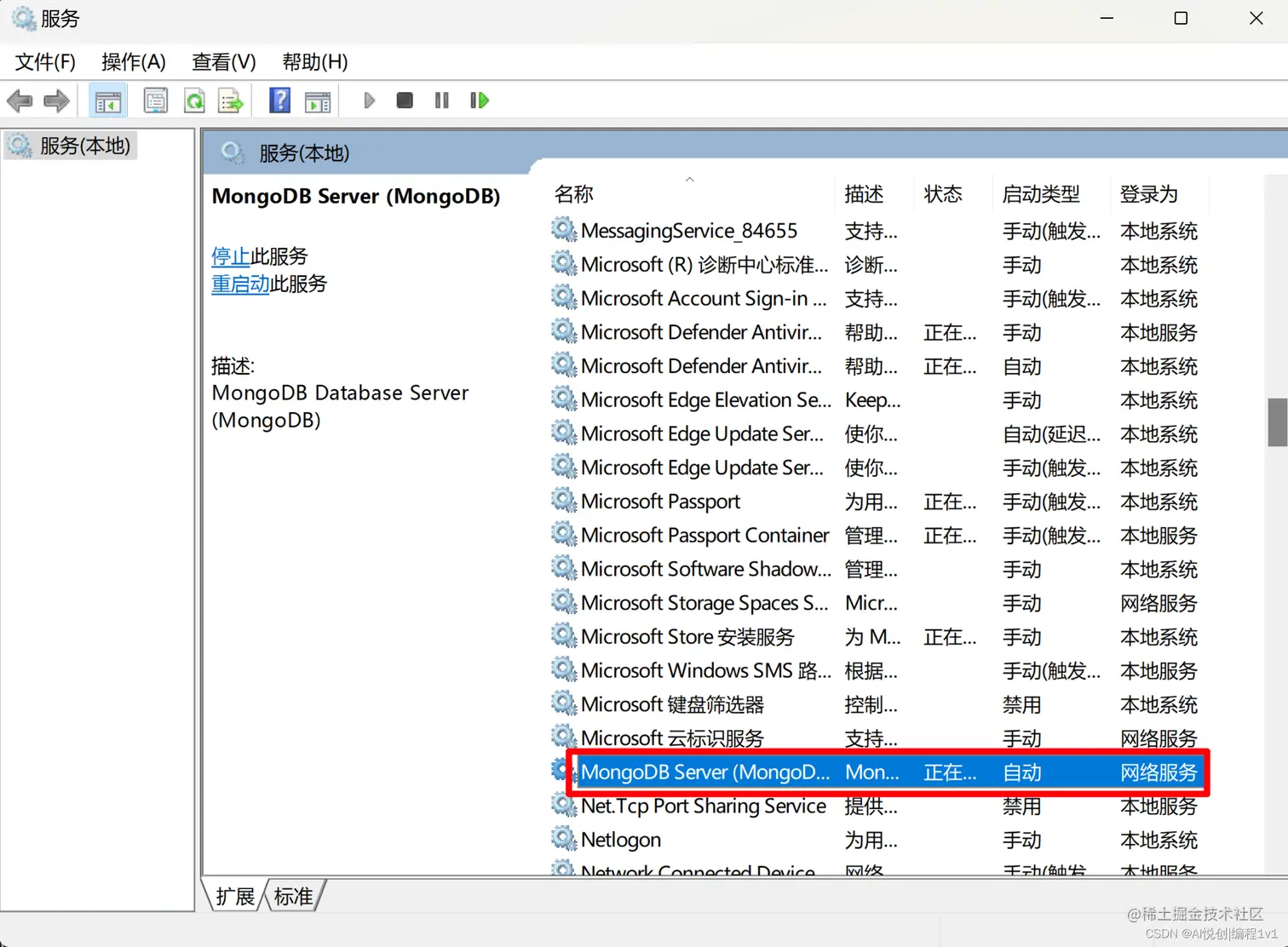This screenshot has height=947, width=1288.
Task: Select the Microsoft Store 安装服务 name
Action: [687, 637]
